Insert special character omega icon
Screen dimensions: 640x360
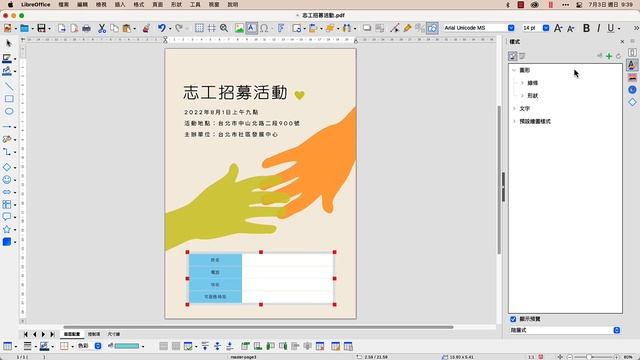(x=264, y=28)
